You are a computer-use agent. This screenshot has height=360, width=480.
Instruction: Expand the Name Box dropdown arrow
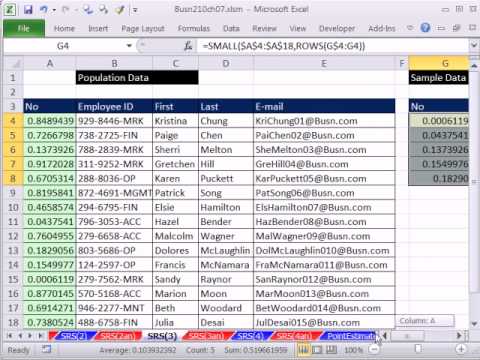129,46
